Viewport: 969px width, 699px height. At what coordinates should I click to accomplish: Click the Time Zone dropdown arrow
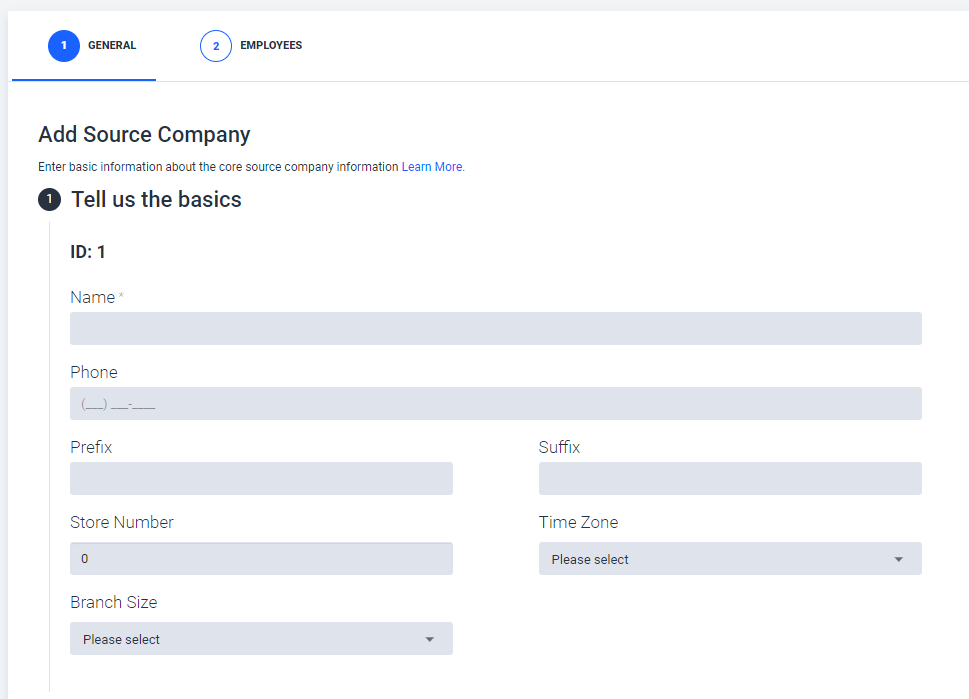[899, 559]
